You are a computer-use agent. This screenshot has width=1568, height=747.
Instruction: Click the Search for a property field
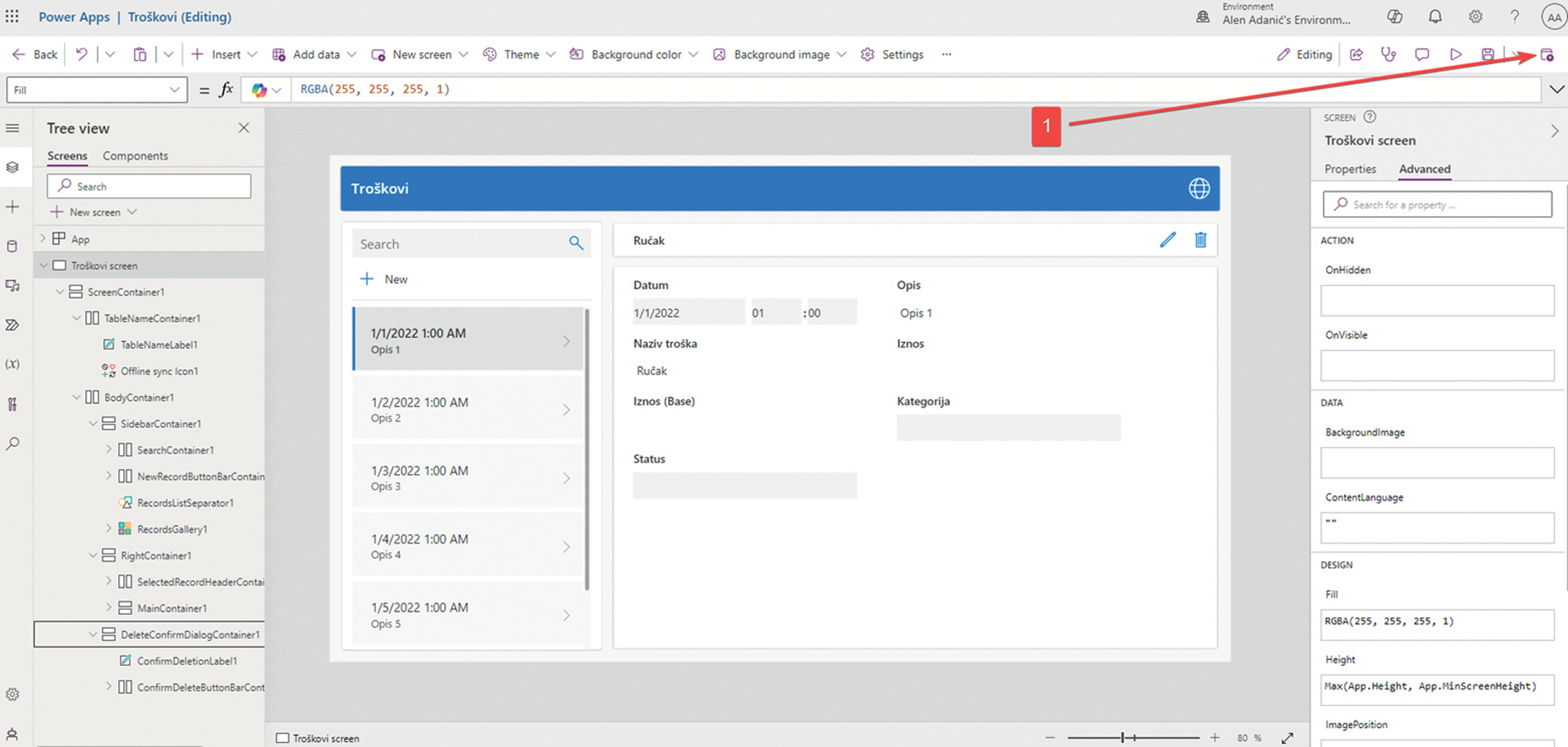click(x=1437, y=205)
